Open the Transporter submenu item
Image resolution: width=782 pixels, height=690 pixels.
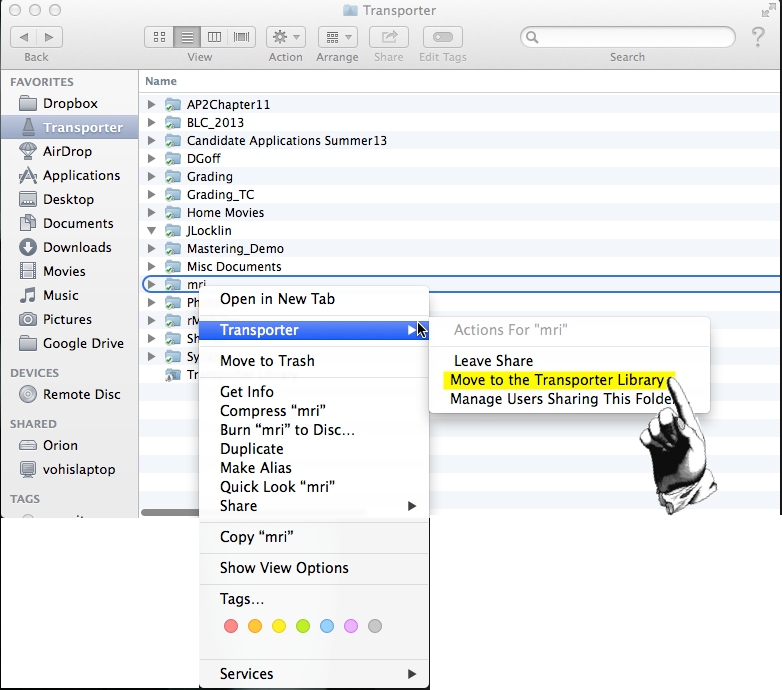tap(314, 330)
